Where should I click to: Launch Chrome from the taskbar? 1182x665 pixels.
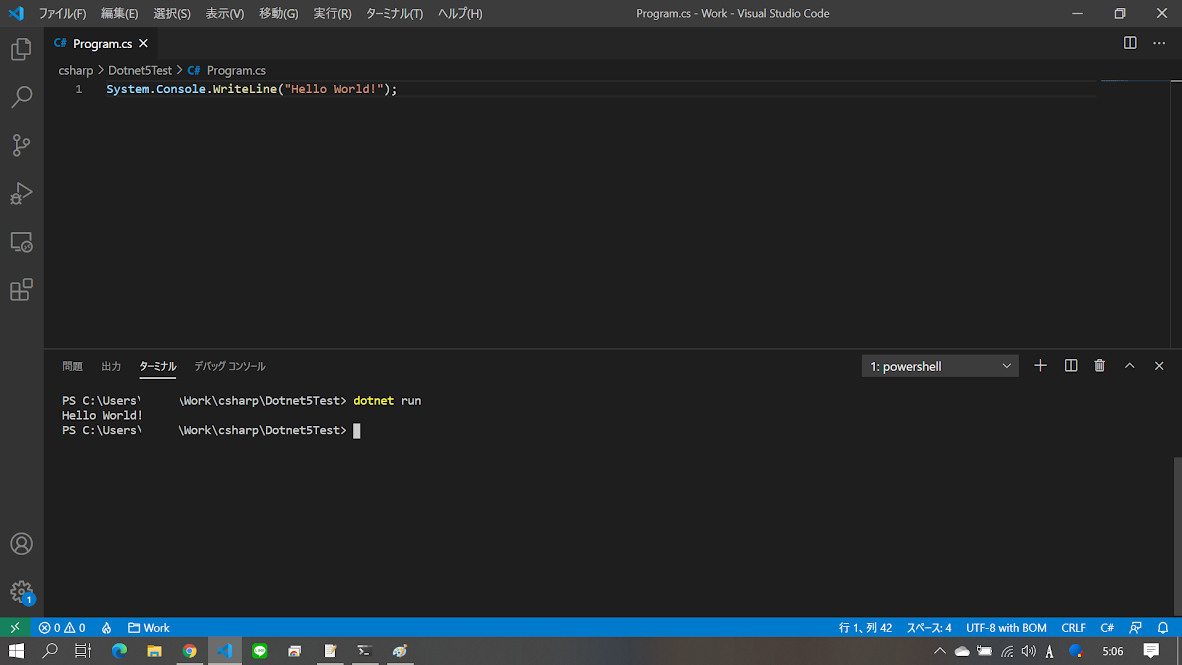point(189,651)
